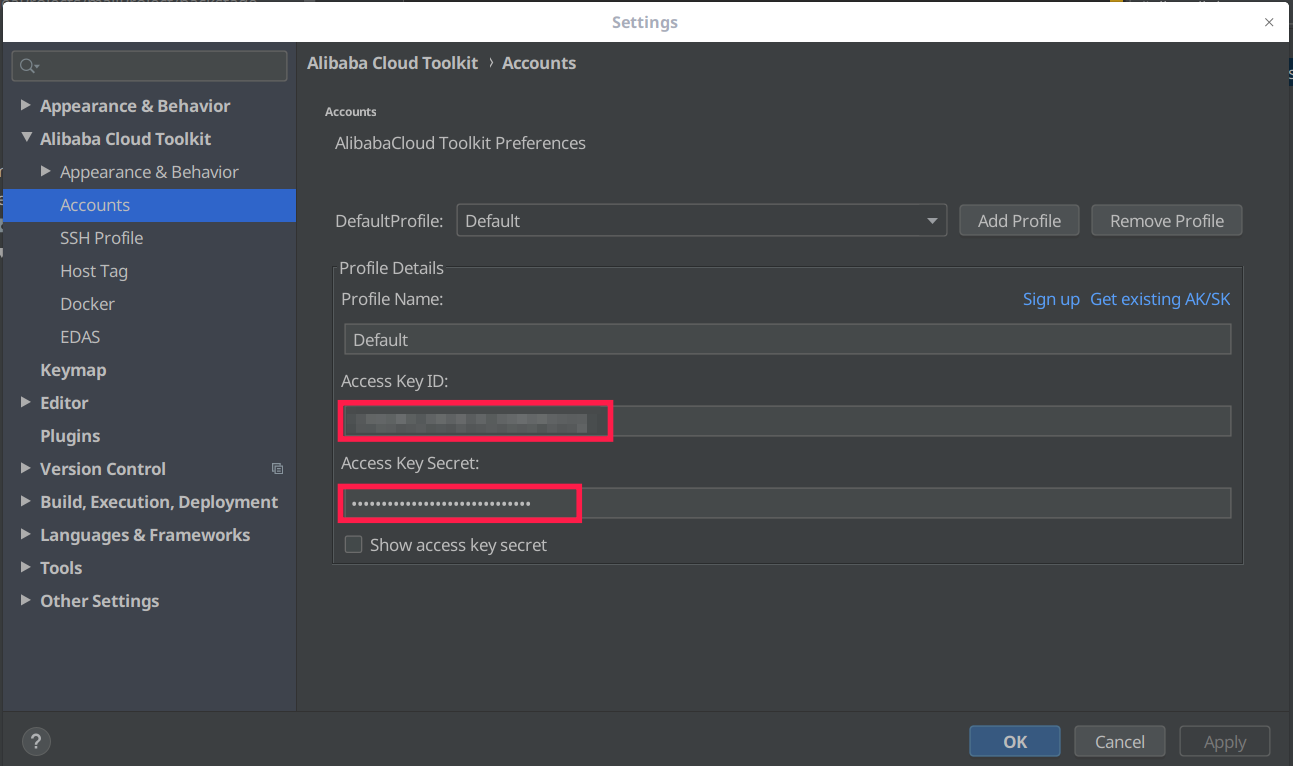Expand the Editor settings node
This screenshot has width=1293, height=766.
click(x=26, y=403)
